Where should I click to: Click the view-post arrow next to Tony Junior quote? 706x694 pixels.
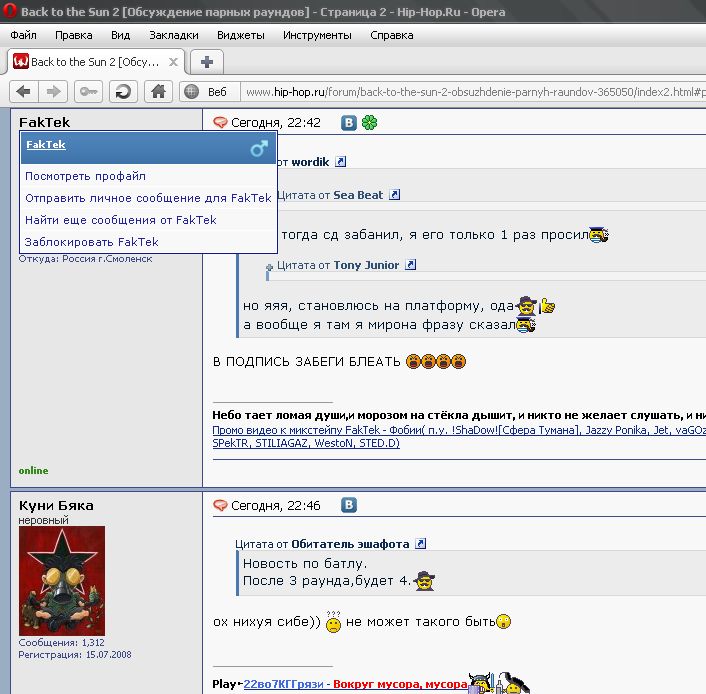point(410,265)
